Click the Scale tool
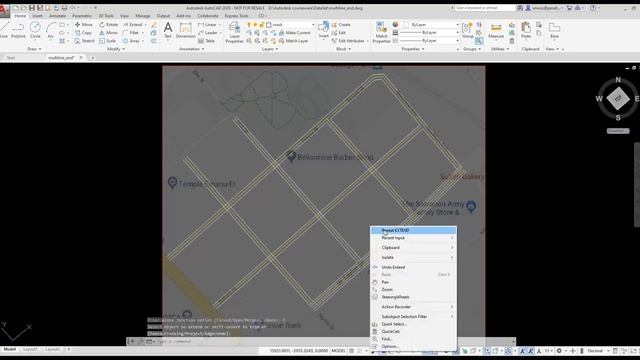The height and width of the screenshot is (360, 640). pos(107,41)
